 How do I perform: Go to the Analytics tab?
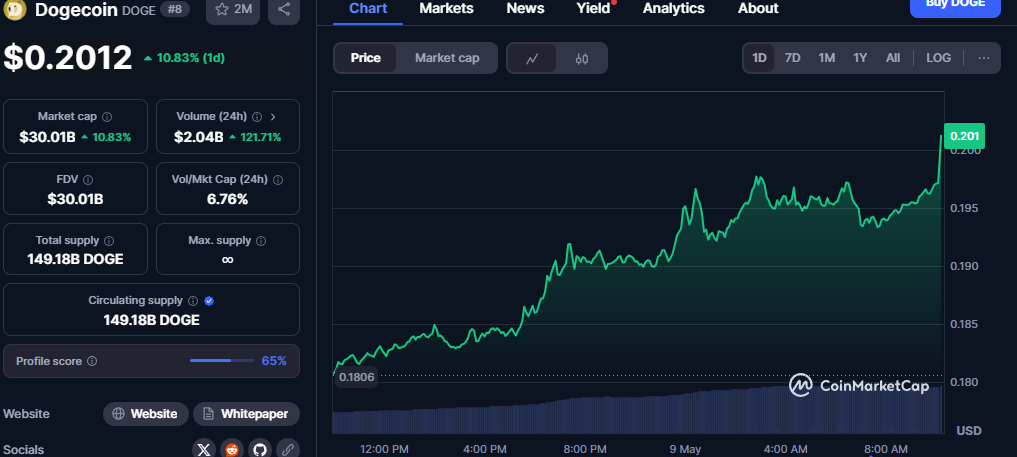pyautogui.click(x=673, y=8)
